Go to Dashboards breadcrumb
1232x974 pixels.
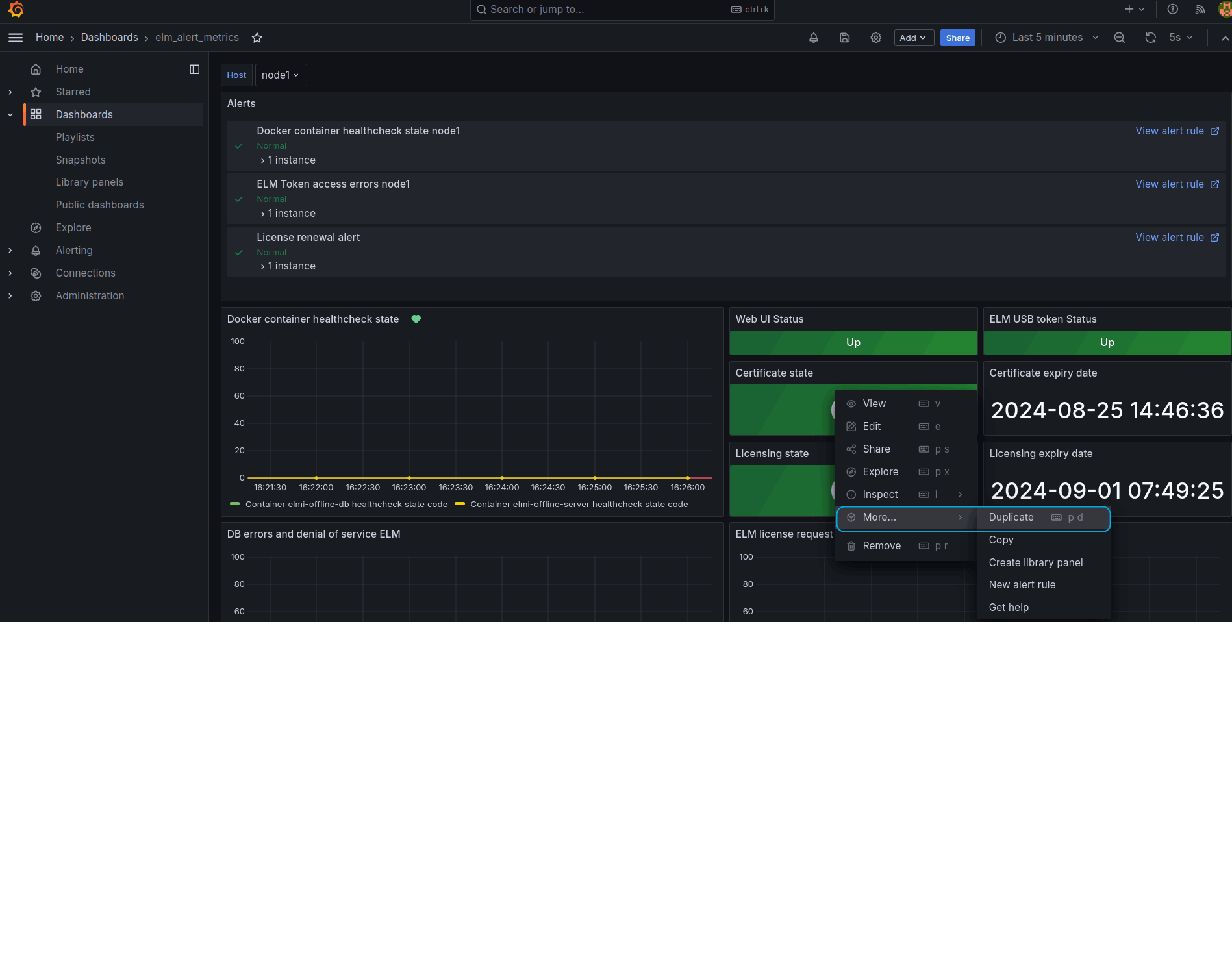(x=109, y=38)
